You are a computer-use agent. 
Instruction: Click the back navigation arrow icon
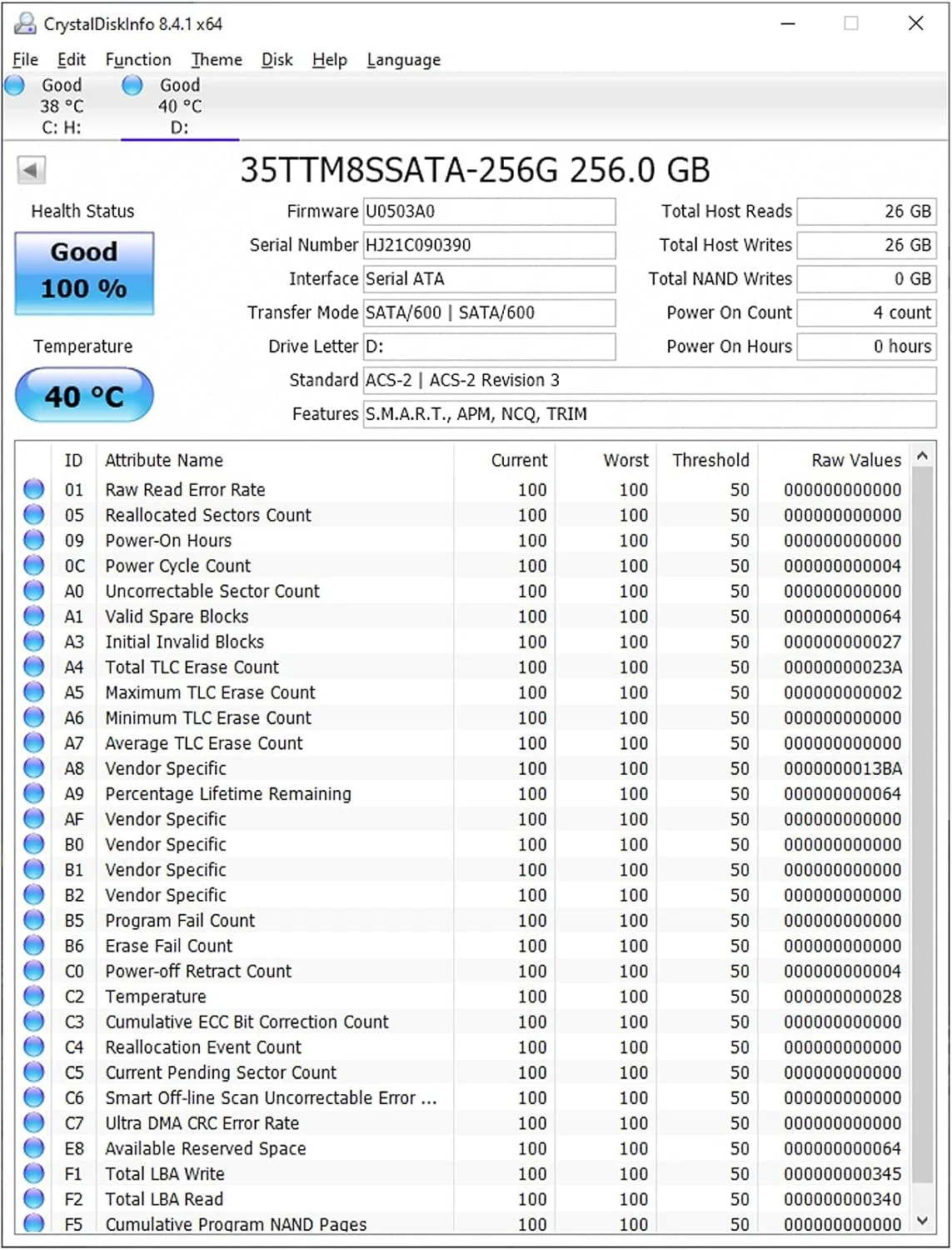(32, 170)
